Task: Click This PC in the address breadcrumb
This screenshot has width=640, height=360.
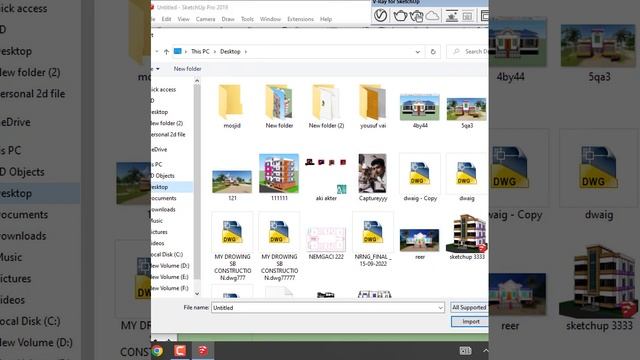Action: click(x=200, y=52)
